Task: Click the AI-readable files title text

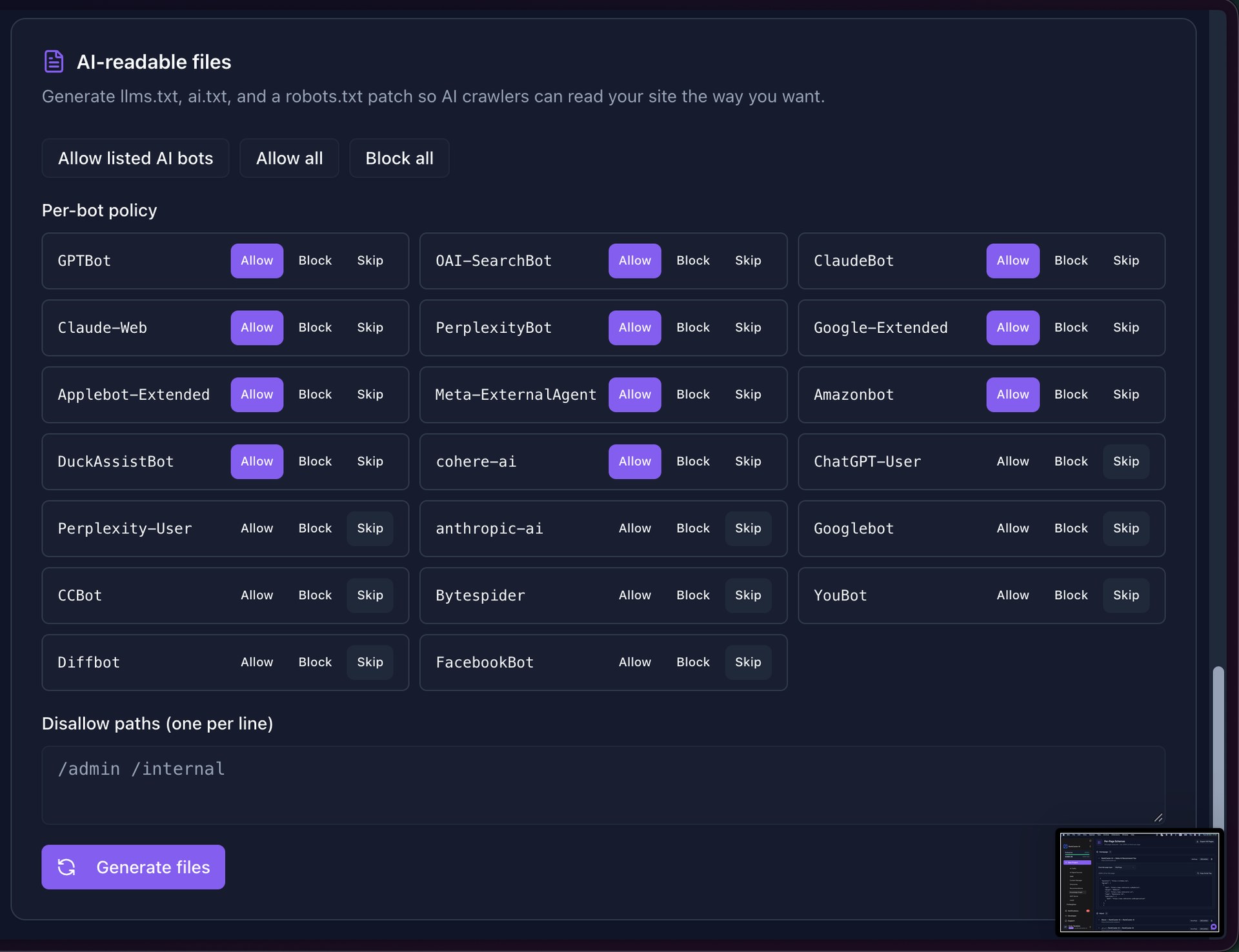Action: [x=154, y=62]
